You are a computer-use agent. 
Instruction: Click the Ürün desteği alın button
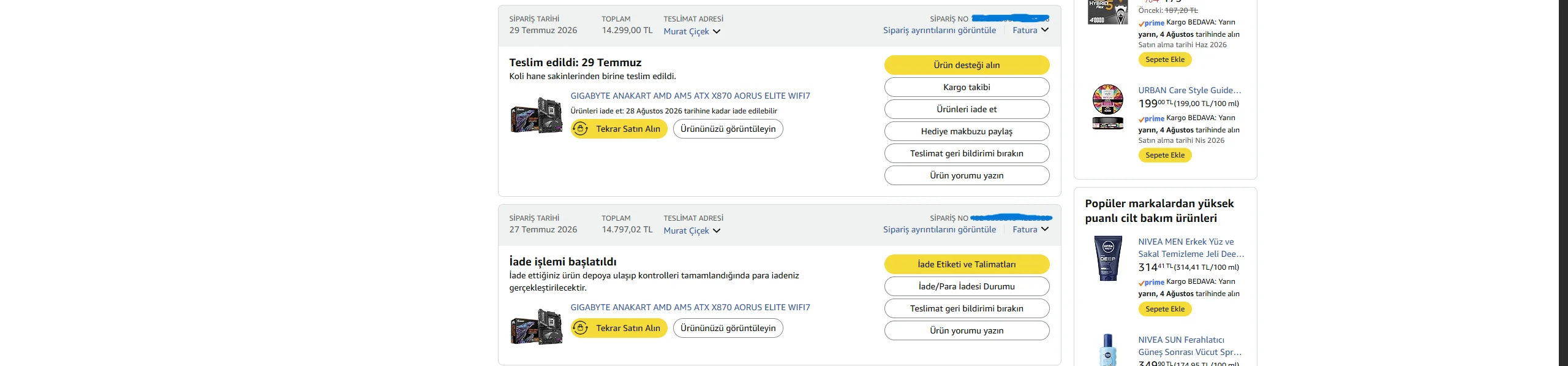click(x=967, y=65)
